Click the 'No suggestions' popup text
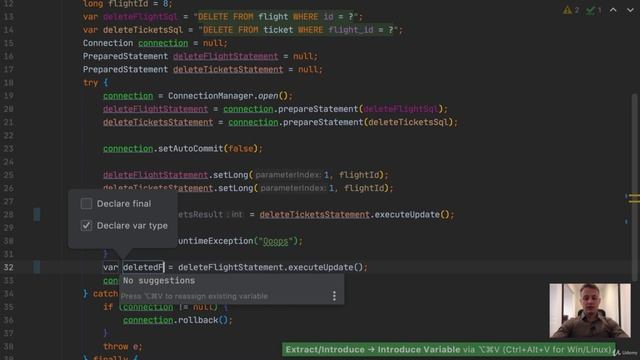The height and width of the screenshot is (360, 640). 159,281
